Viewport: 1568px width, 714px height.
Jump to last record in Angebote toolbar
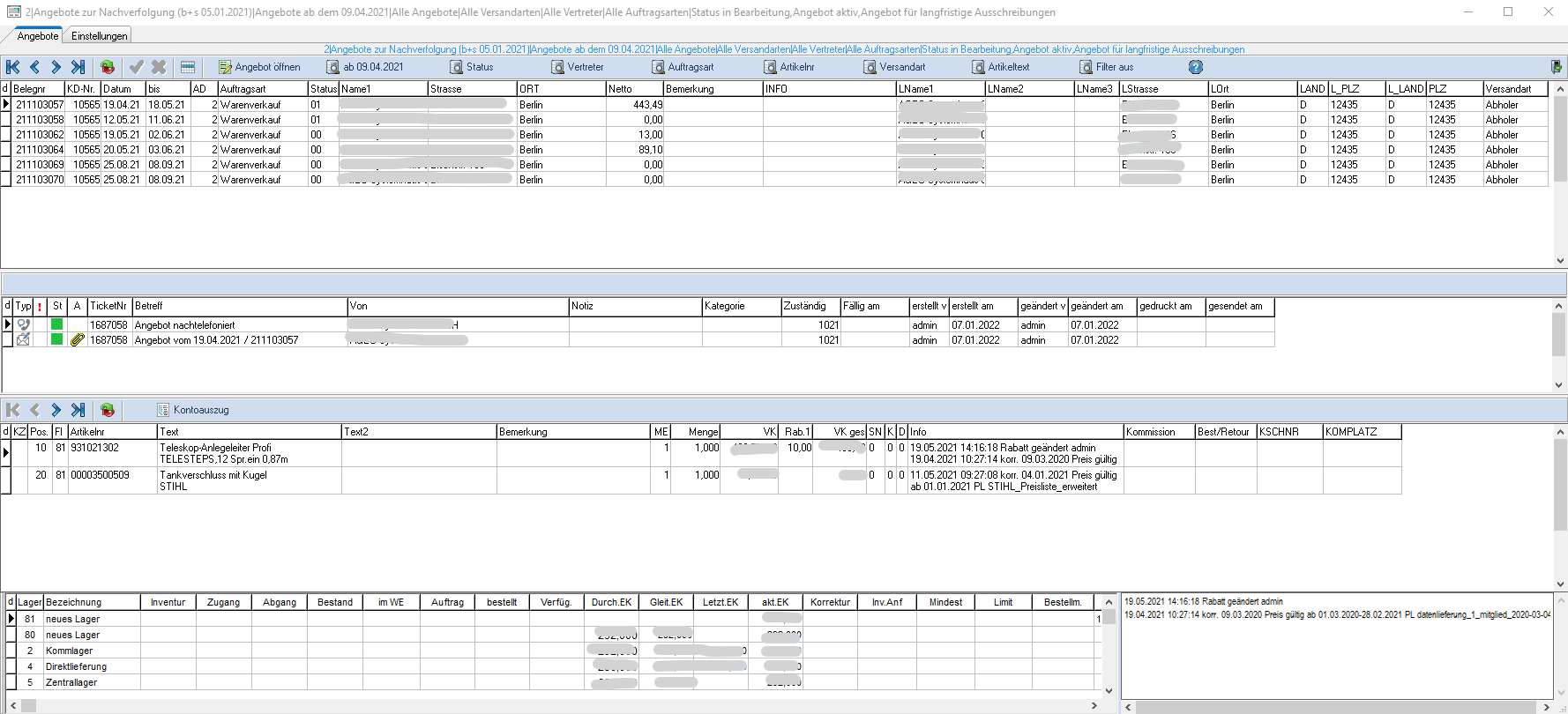[x=78, y=67]
